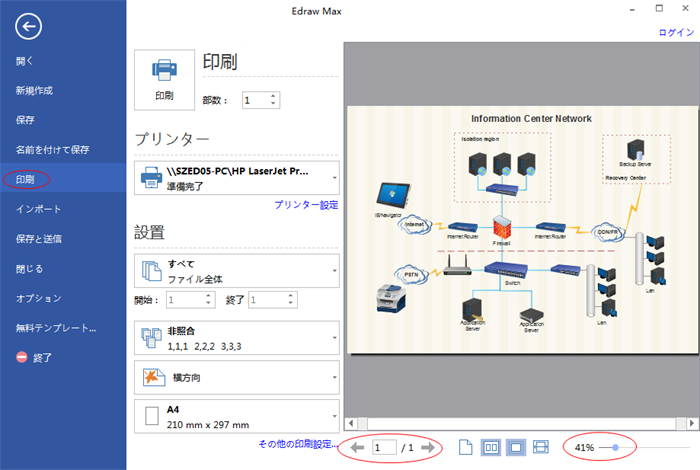Open オプション in the sidebar menu
700x470 pixels.
pyautogui.click(x=38, y=298)
